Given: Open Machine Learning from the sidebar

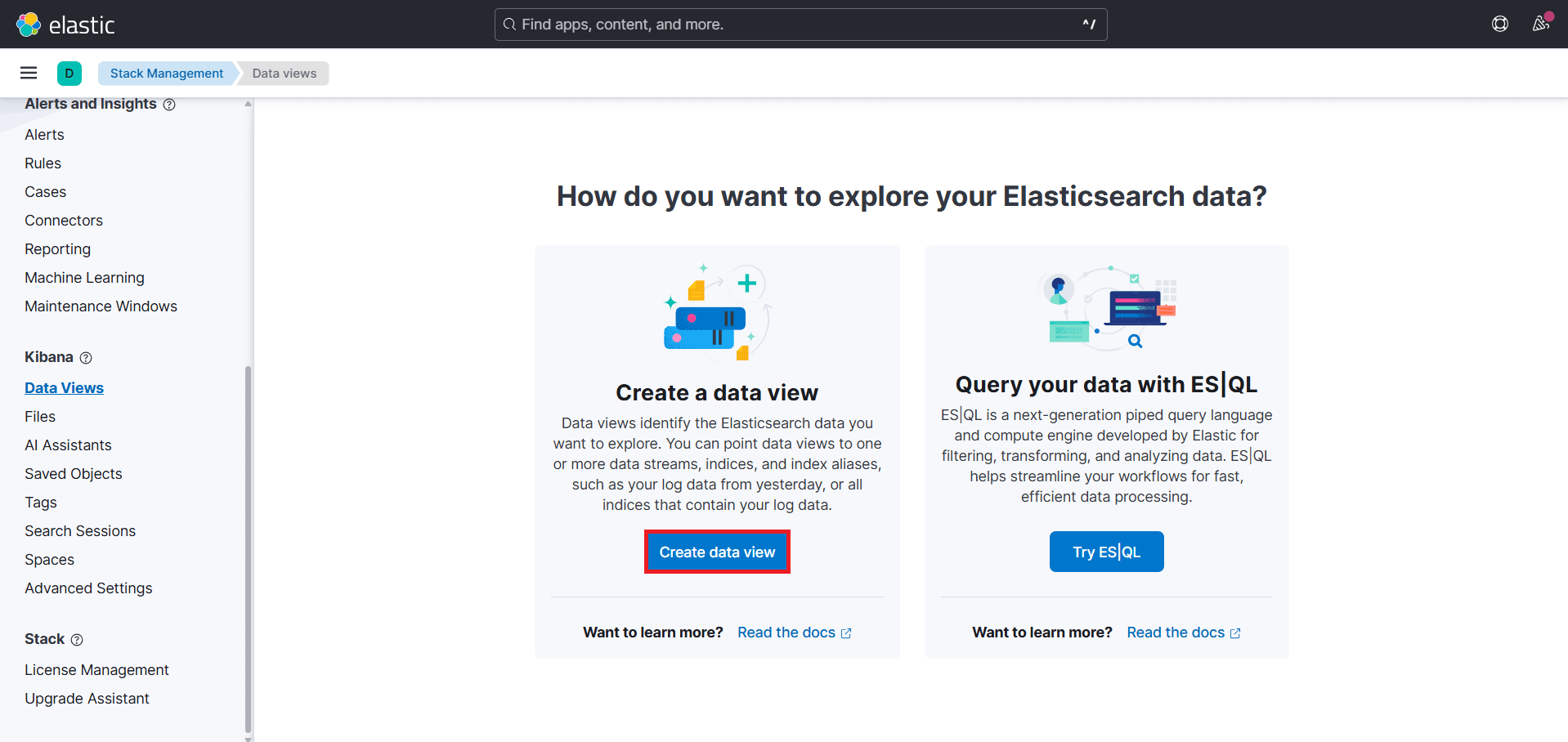Looking at the screenshot, I should point(84,277).
